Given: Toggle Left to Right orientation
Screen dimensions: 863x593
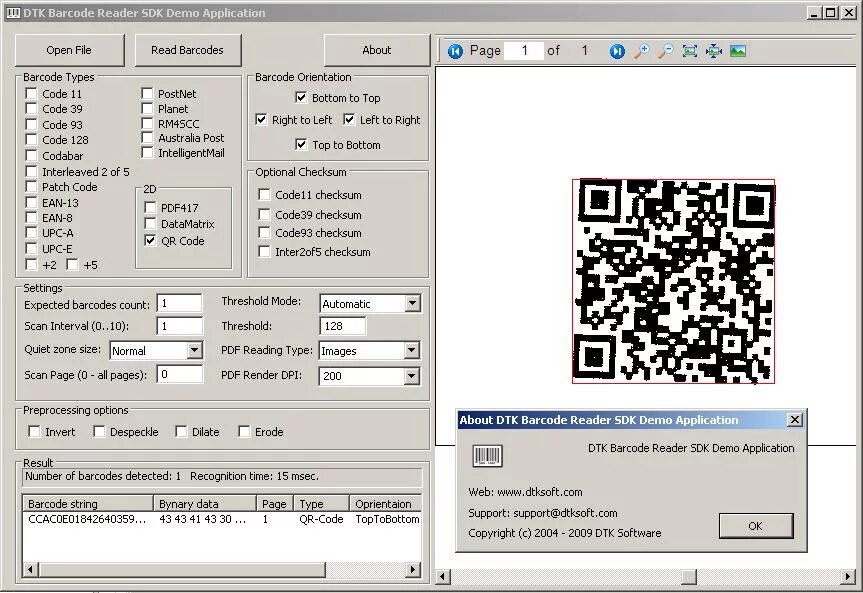Looking at the screenshot, I should [x=349, y=119].
